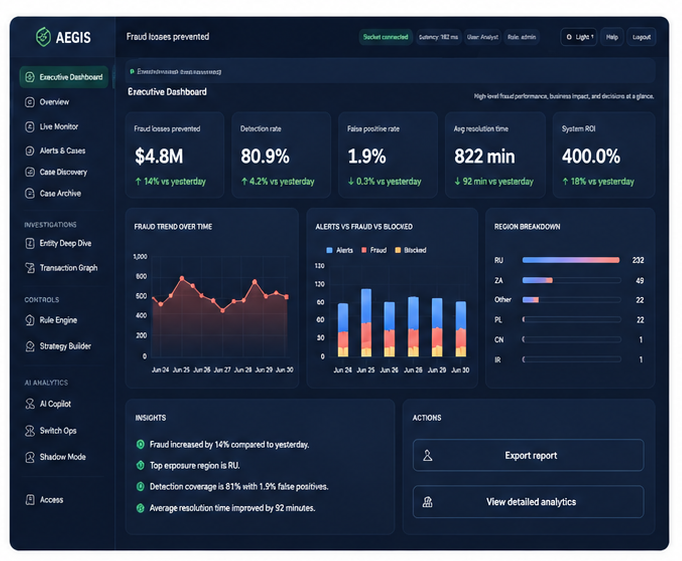Viewport: 682px width, 561px height.
Task: Open Alerts & Cases icon in sidebar
Action: tap(30, 151)
